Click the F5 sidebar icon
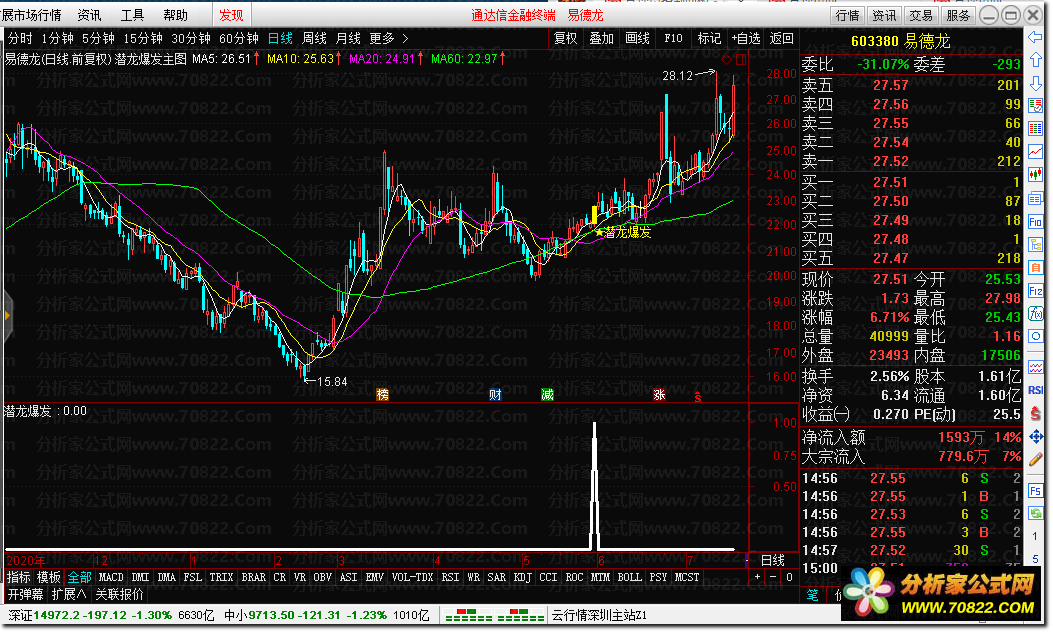This screenshot has width=1053, height=632. pos(1035,491)
